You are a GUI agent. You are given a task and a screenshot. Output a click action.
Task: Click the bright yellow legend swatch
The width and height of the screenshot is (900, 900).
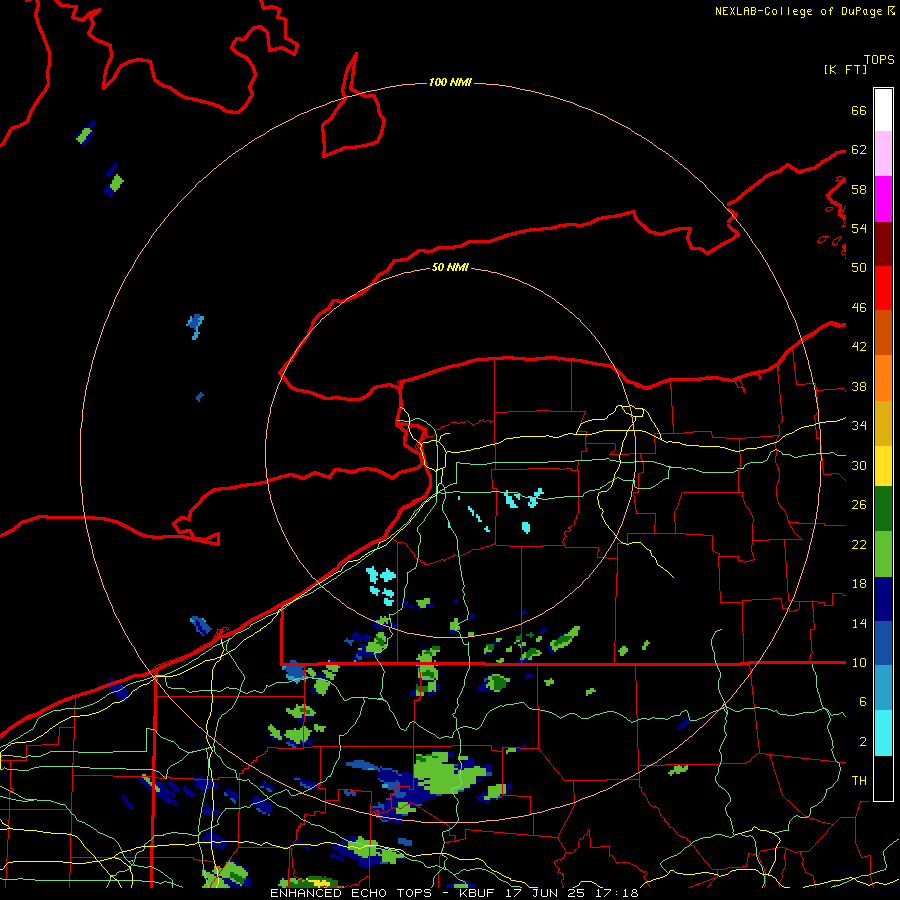click(883, 466)
